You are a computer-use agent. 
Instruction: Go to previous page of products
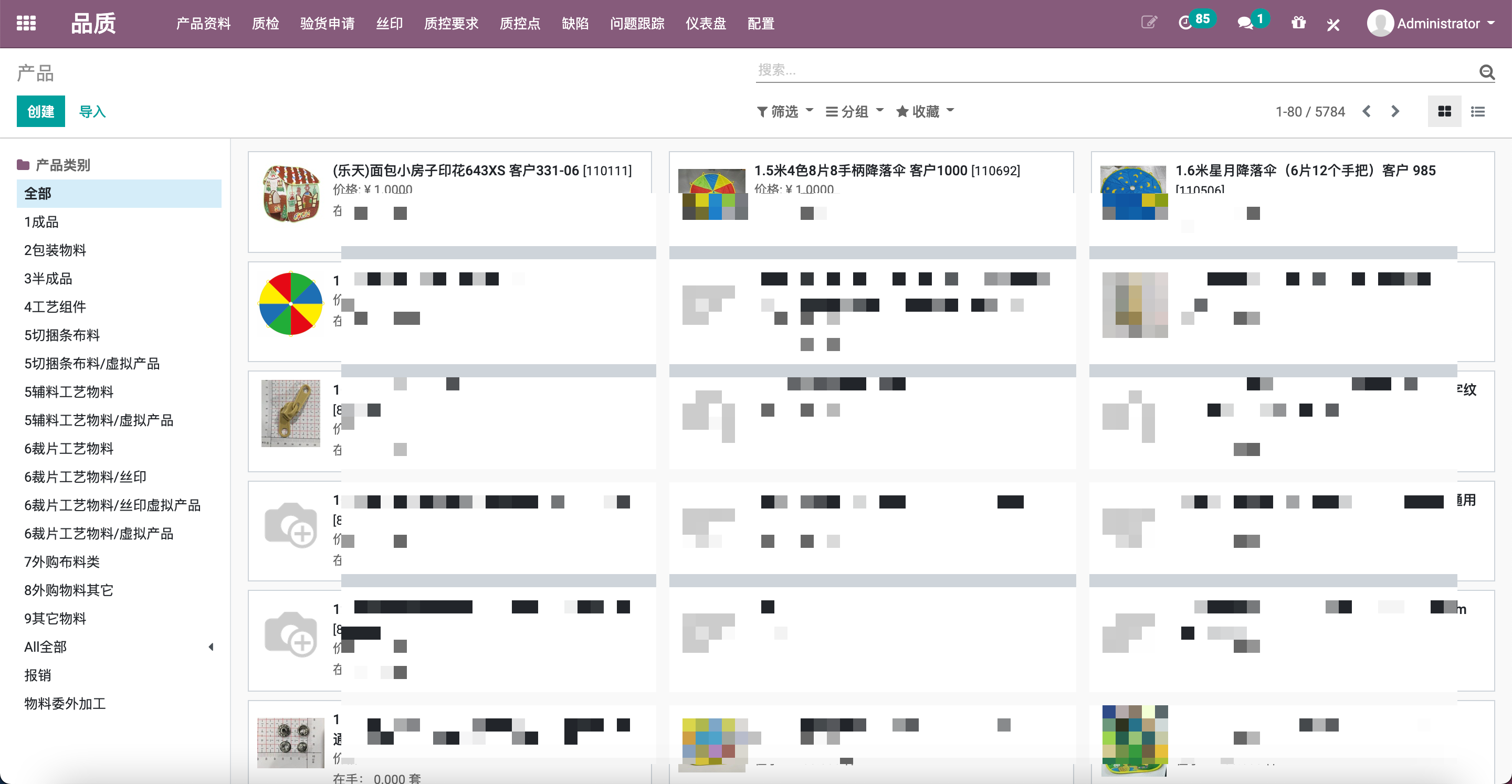(x=1367, y=111)
